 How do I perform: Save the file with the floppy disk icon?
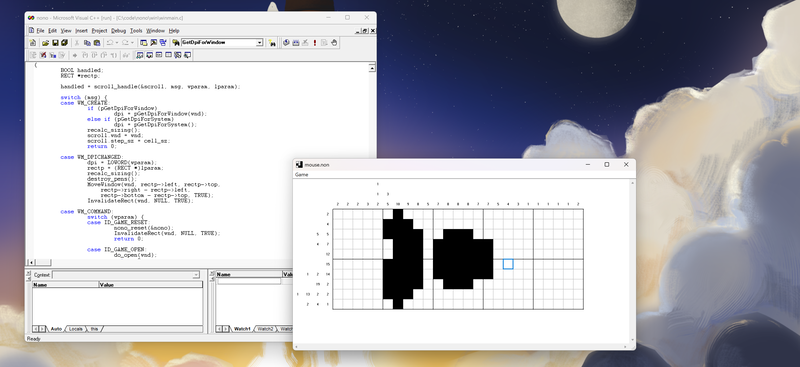pyautogui.click(x=55, y=43)
